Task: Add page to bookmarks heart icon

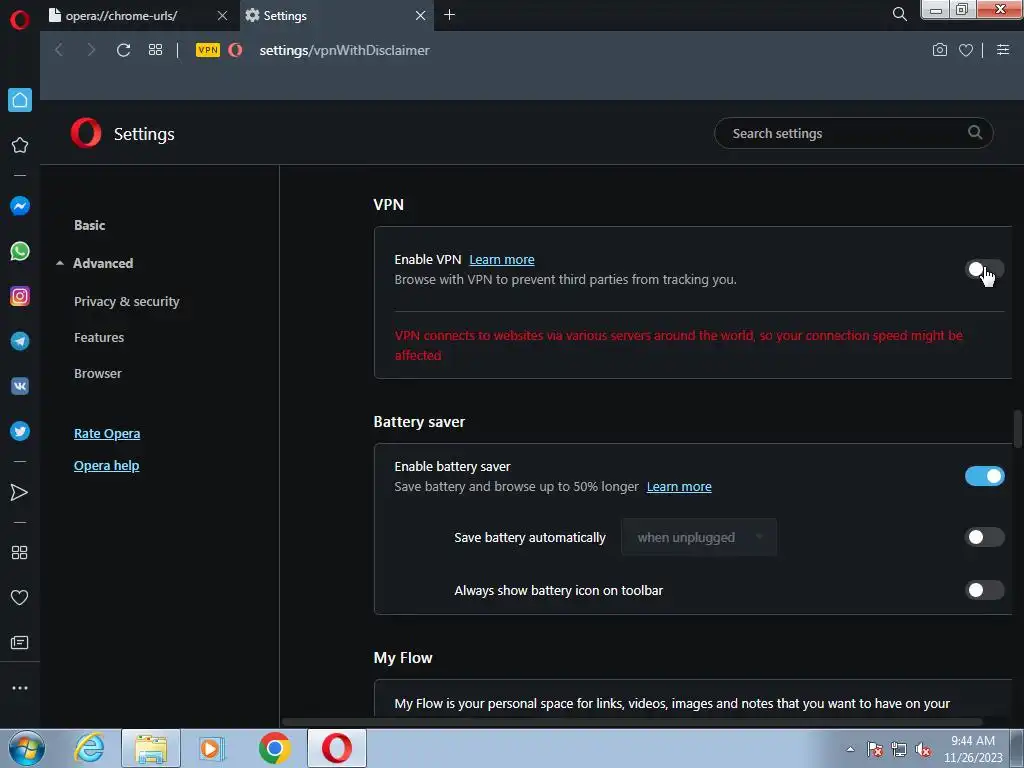Action: point(966,50)
